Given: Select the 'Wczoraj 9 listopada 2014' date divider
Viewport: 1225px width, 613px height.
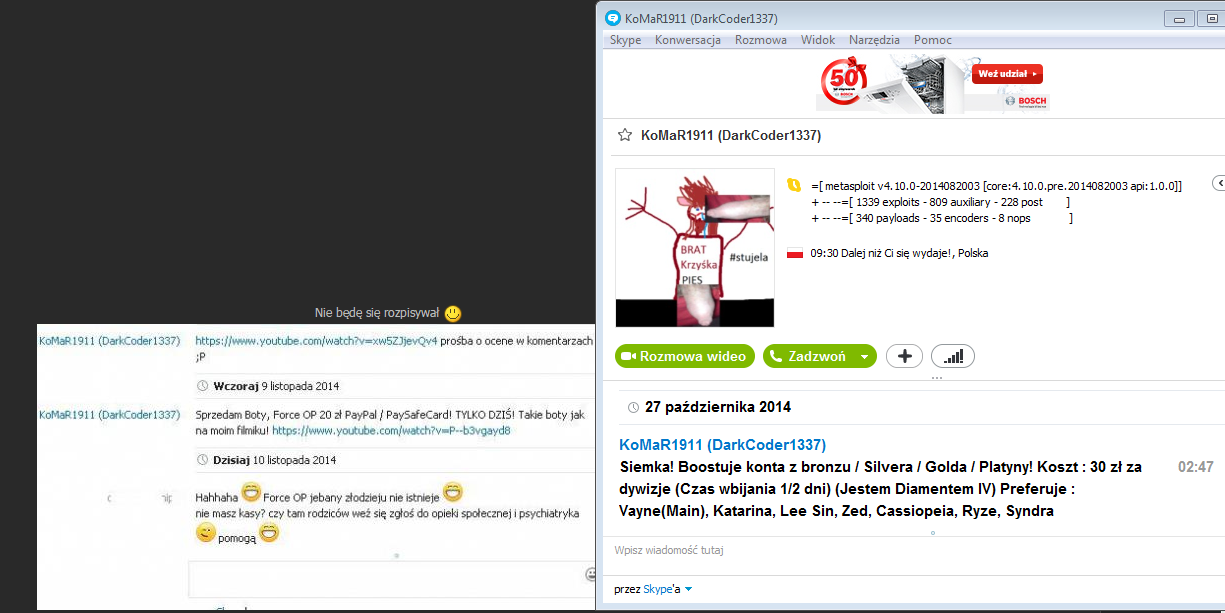Looking at the screenshot, I should click(275, 385).
